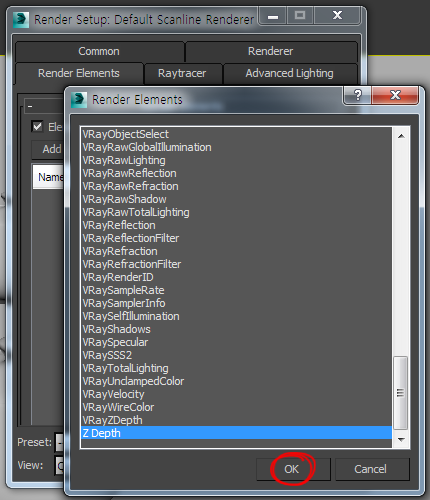This screenshot has width=430, height=500.
Task: Select VRayRawRefraction element
Action: (236, 186)
